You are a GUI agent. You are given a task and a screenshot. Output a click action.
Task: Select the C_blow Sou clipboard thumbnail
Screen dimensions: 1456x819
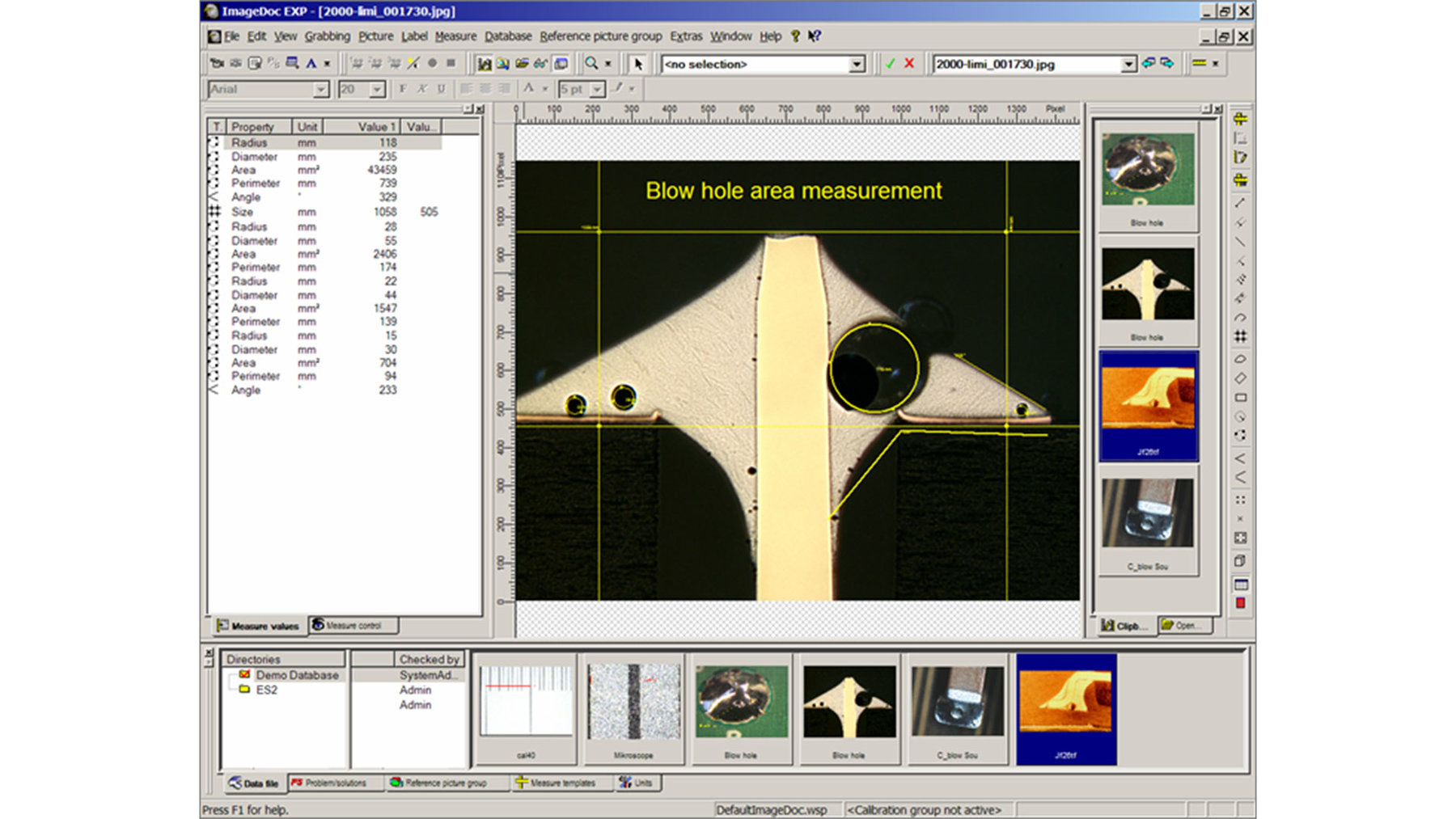coord(1147,514)
